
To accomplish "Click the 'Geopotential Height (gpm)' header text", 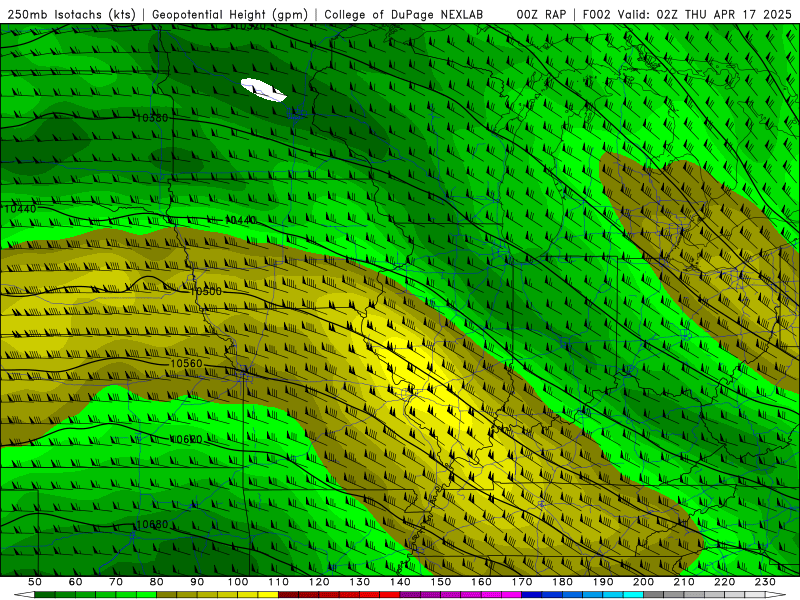I will [230, 15].
